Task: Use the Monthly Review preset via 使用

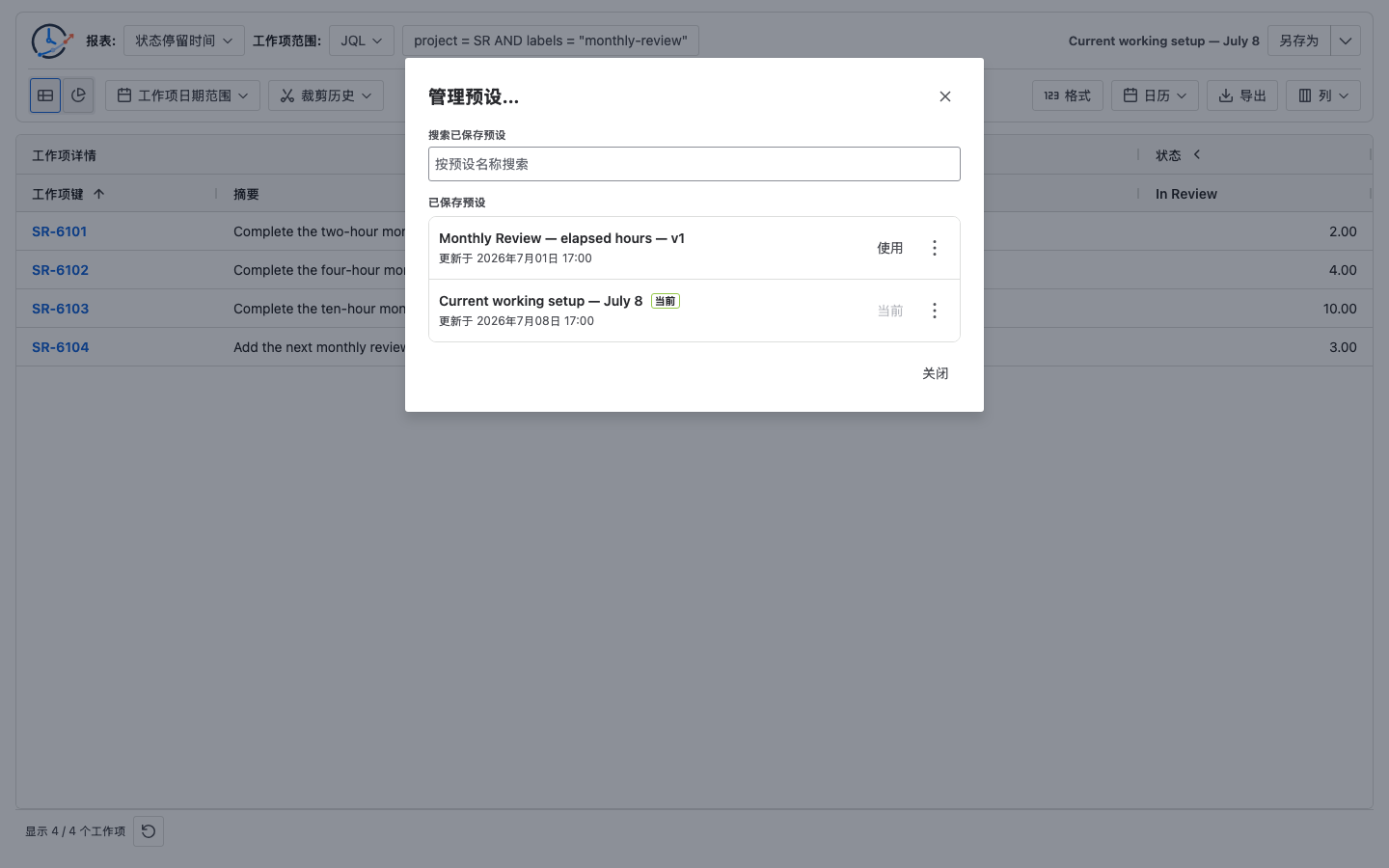Action: pos(890,248)
